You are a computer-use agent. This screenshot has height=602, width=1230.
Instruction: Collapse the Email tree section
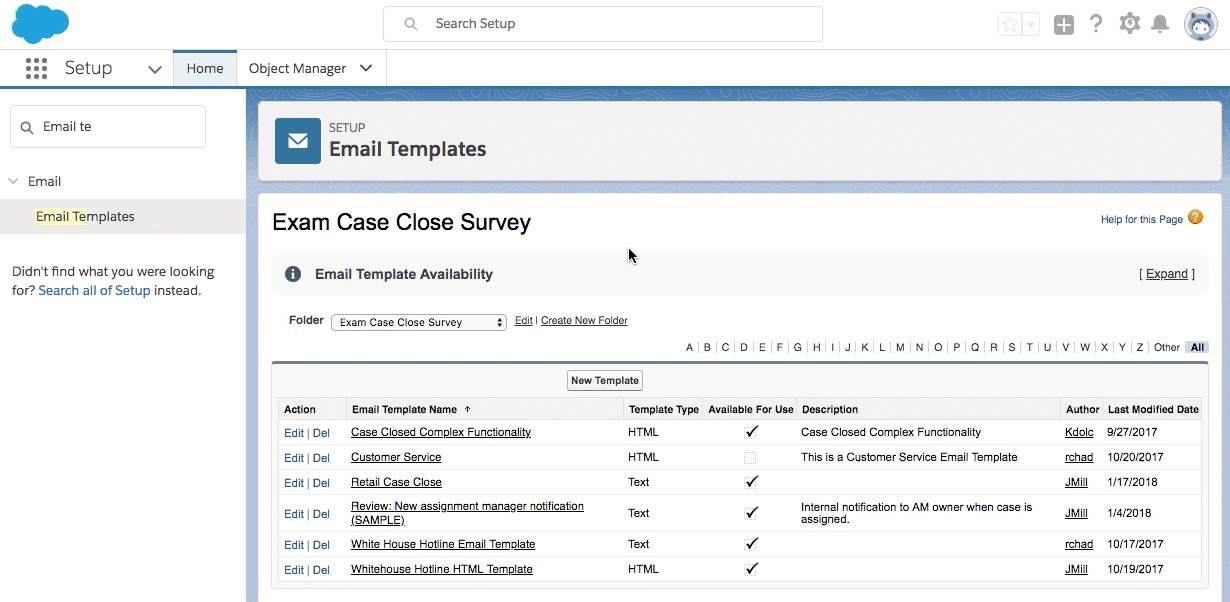coord(14,181)
